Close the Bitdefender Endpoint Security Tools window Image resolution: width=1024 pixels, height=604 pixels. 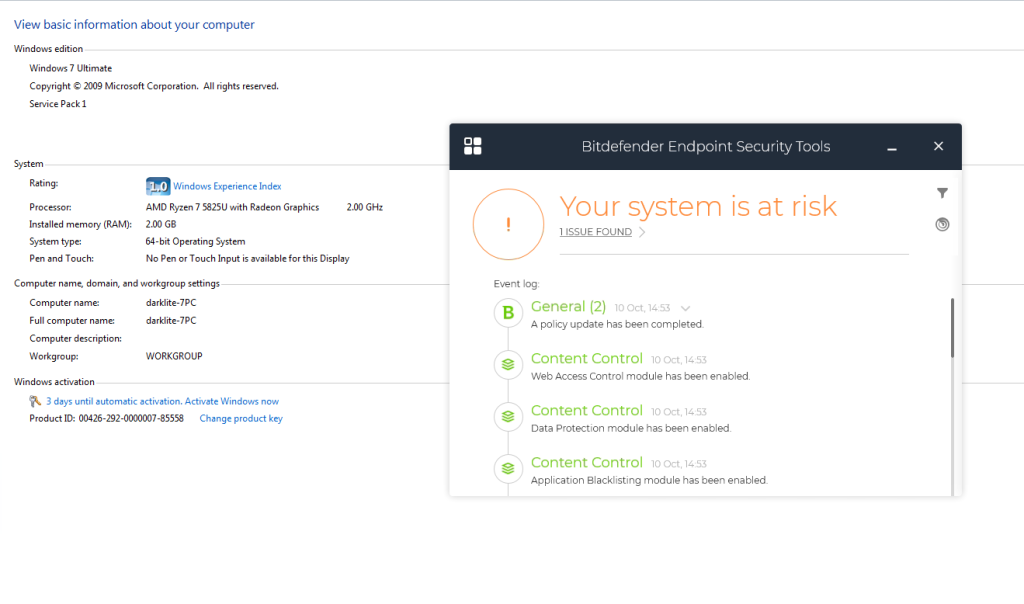pyautogui.click(x=938, y=146)
